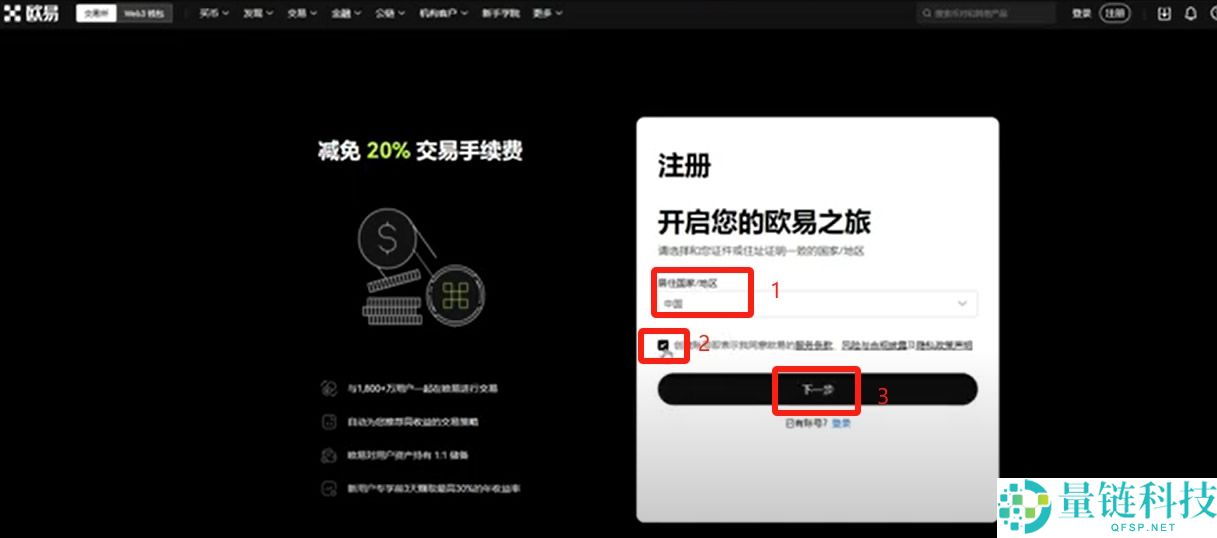Screen dimensions: 1217x538
Task: Click the 减免 20% 交易手续费 text
Action: pyautogui.click(x=420, y=151)
